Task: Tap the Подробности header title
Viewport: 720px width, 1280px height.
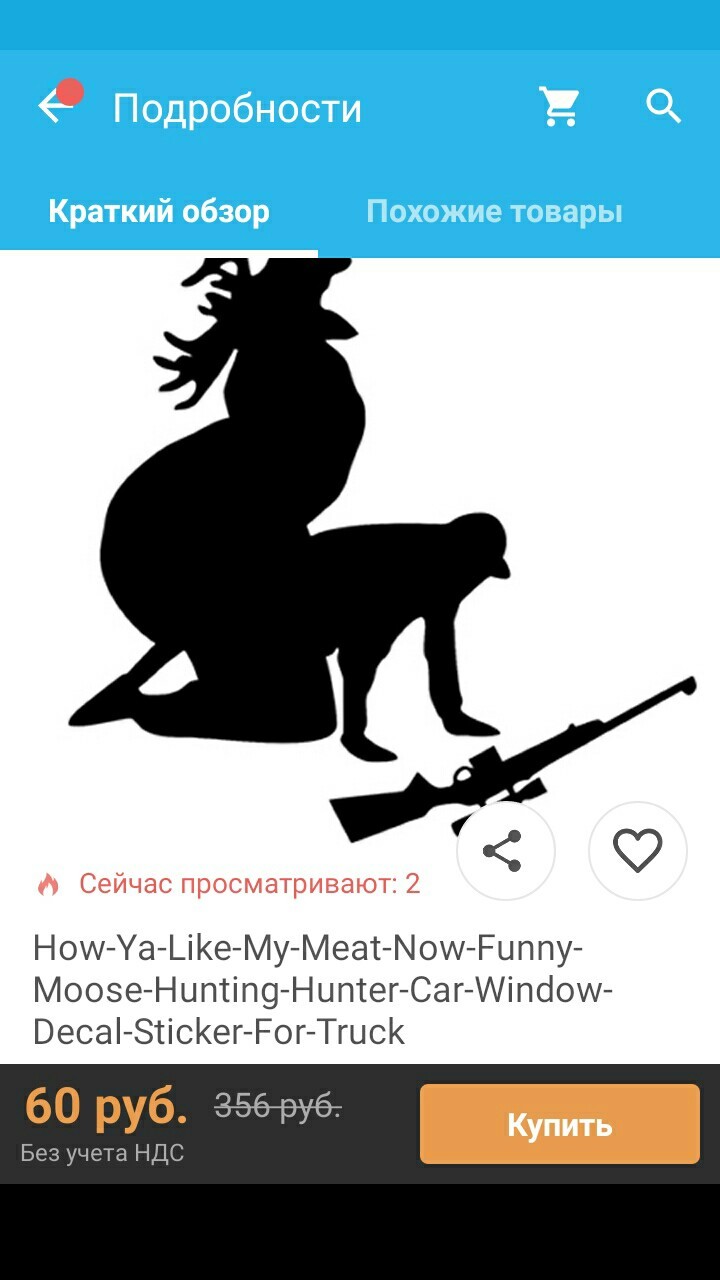Action: [237, 108]
